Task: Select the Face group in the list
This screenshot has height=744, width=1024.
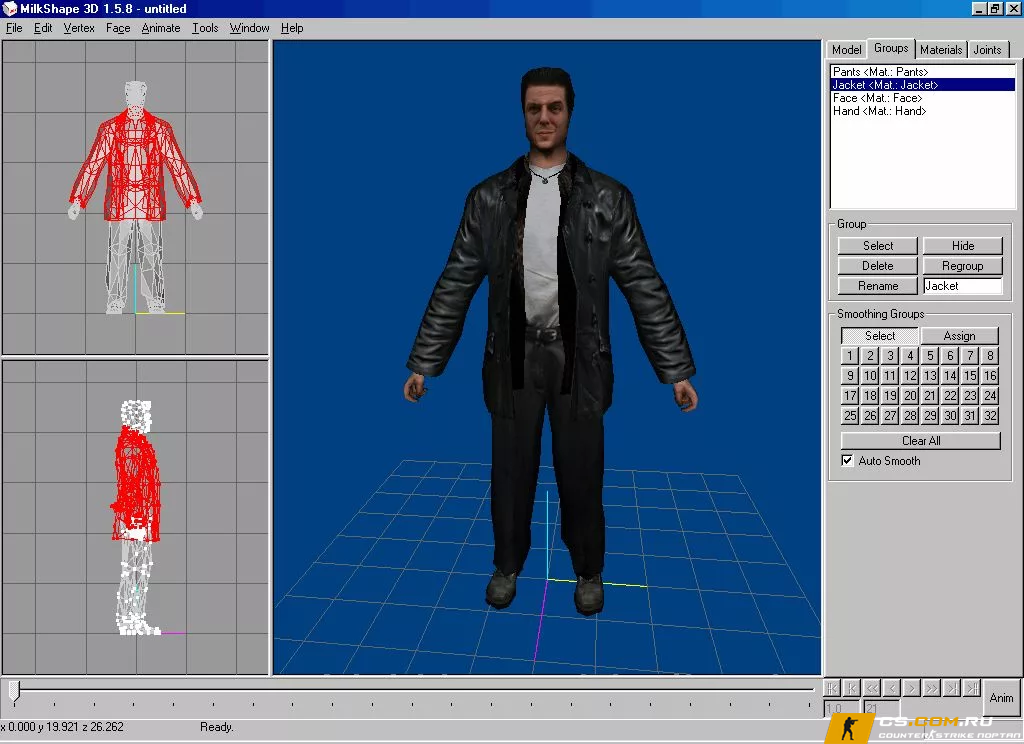Action: (923, 98)
